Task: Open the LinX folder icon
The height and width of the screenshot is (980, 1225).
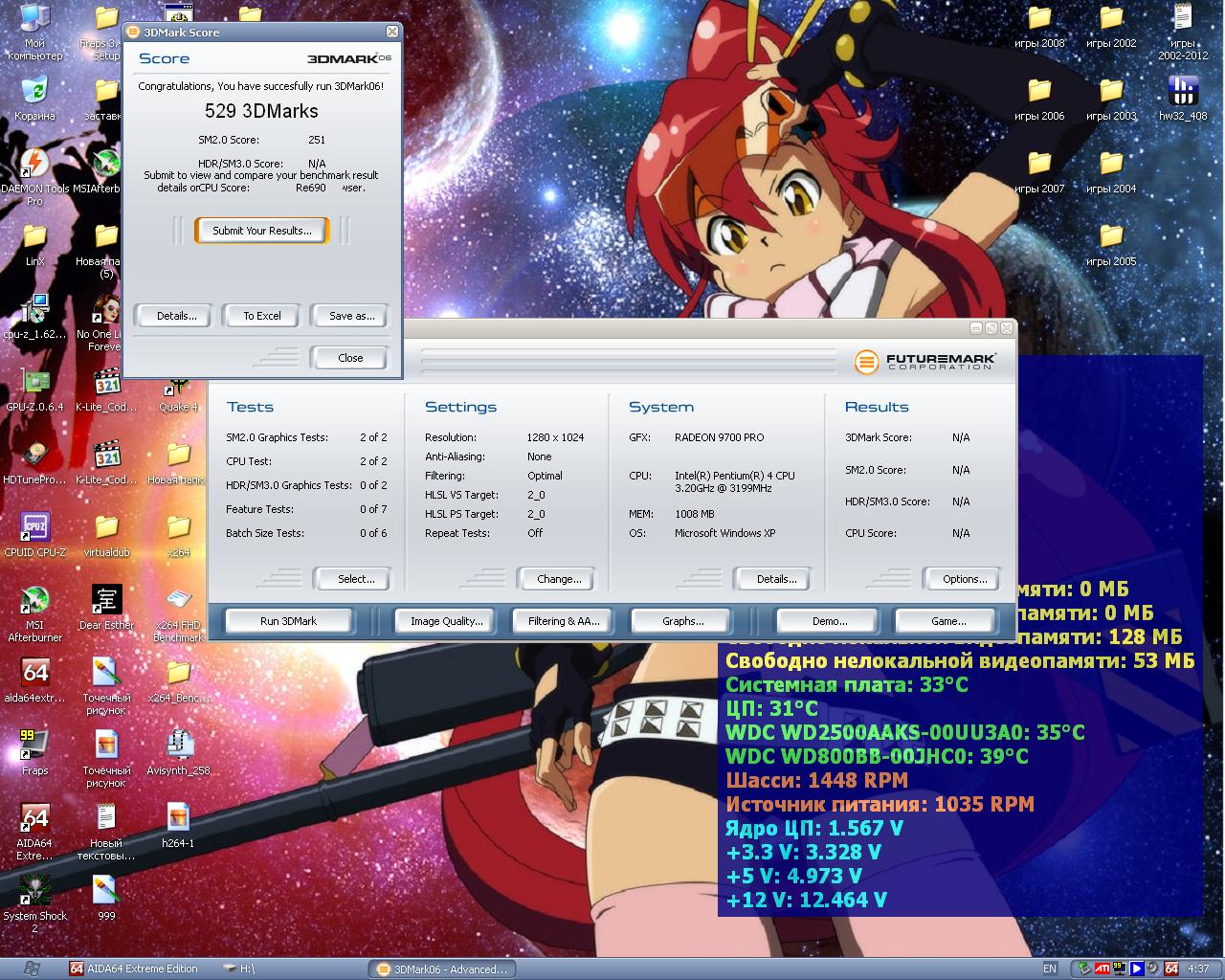Action: [35, 244]
